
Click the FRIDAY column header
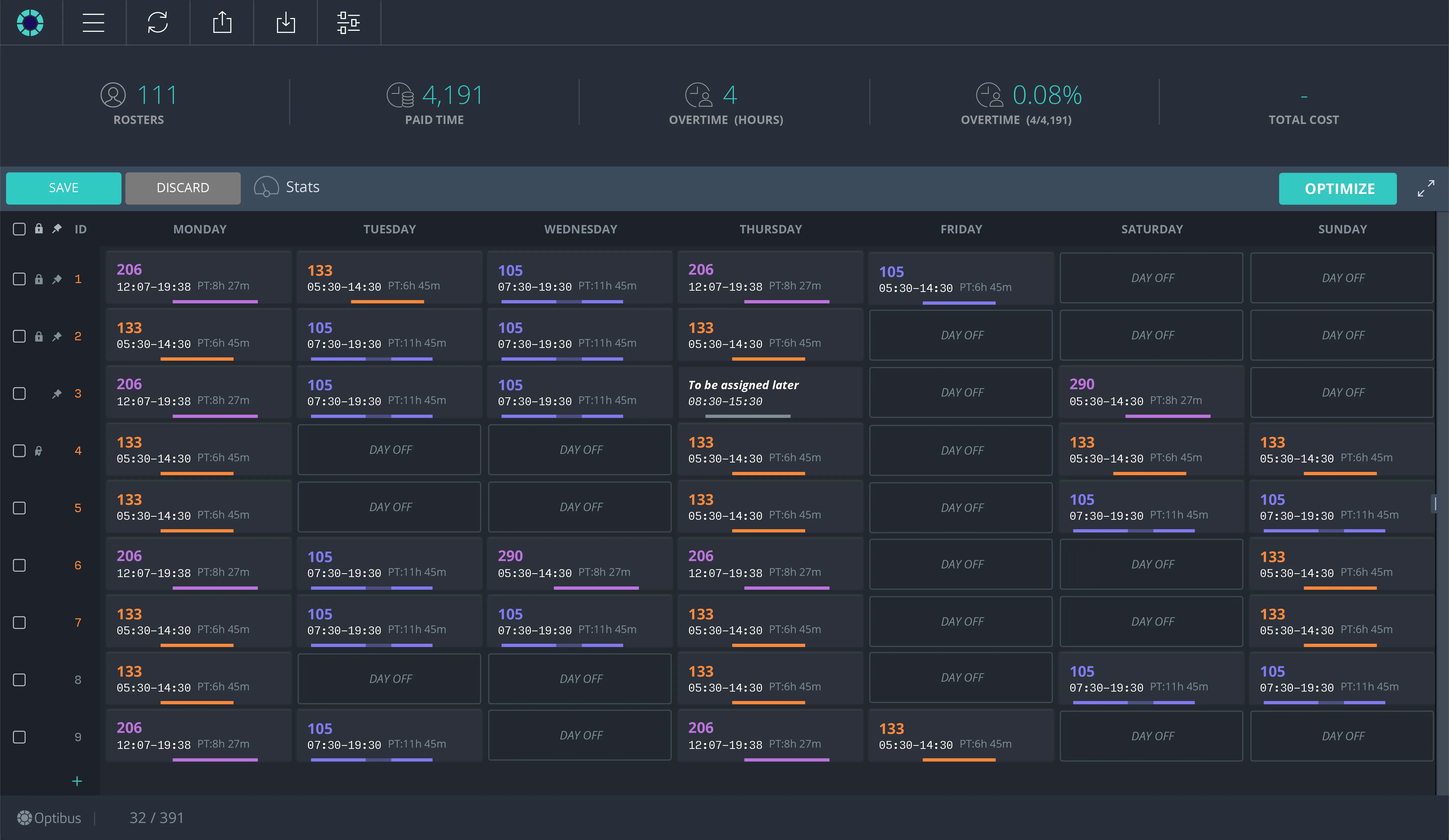click(x=961, y=229)
